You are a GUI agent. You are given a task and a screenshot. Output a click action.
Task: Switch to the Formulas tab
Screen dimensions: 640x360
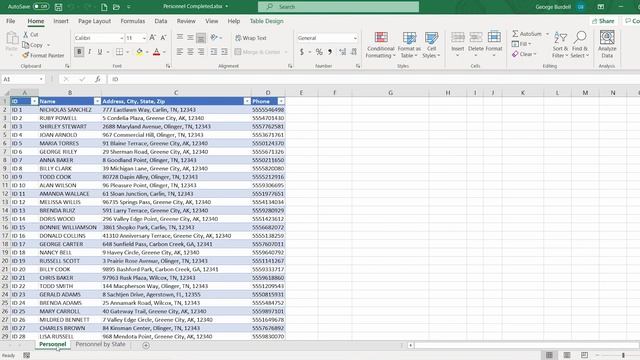[133, 21]
